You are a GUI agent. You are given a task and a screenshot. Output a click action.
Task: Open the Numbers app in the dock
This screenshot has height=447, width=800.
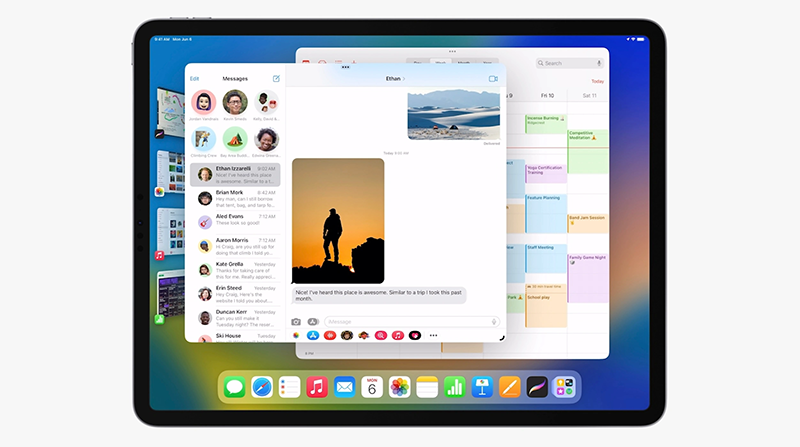click(x=455, y=387)
